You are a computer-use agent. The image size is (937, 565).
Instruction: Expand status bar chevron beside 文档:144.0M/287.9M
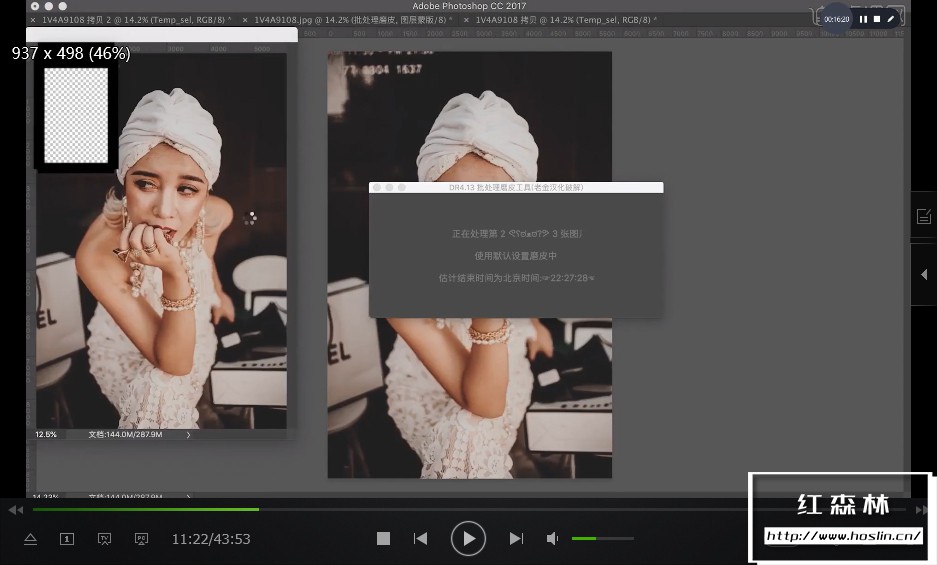pos(188,435)
